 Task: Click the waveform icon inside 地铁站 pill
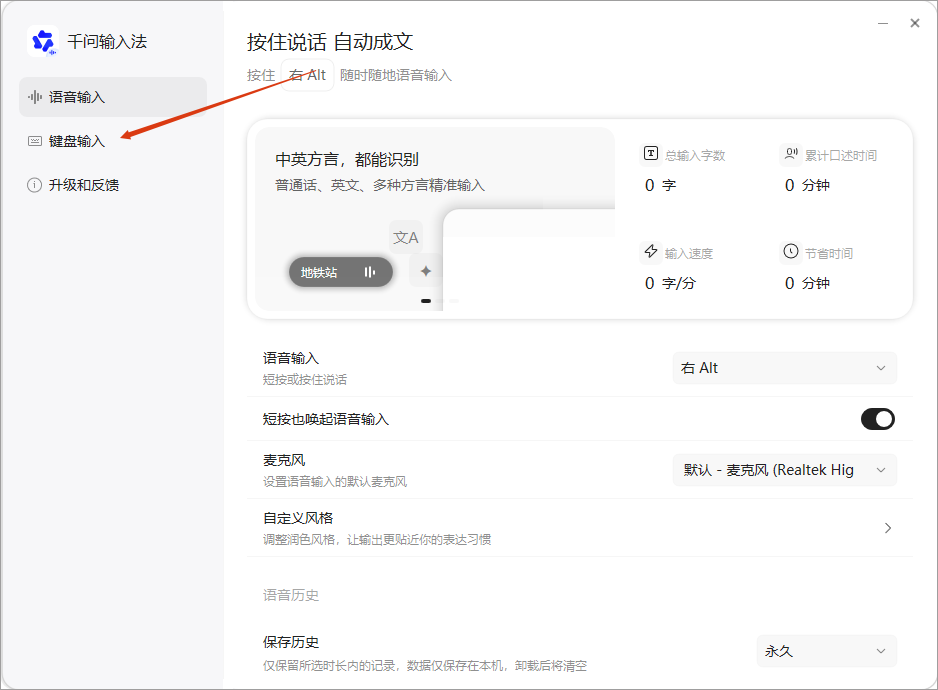tap(370, 272)
